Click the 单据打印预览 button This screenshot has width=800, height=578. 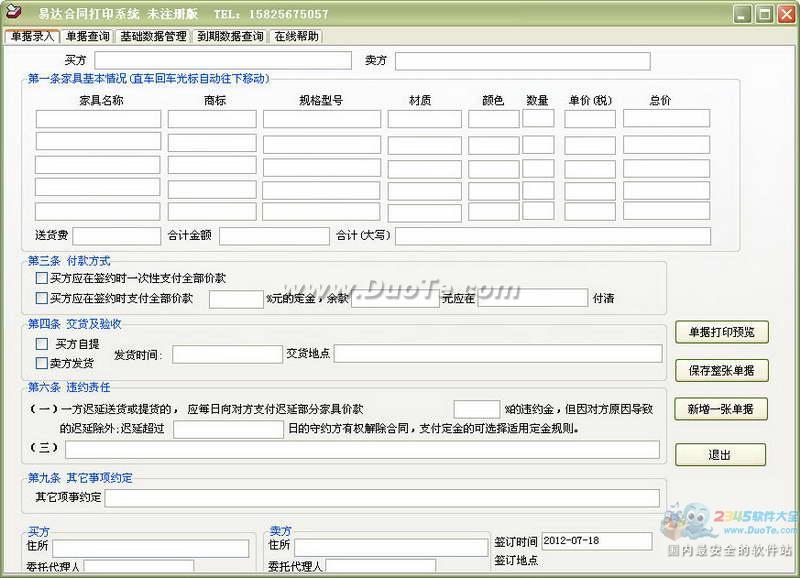click(721, 332)
